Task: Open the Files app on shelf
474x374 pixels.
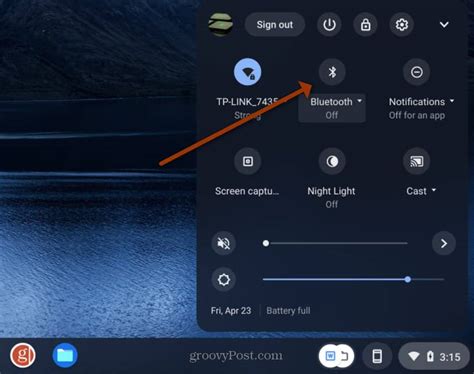Action: (65, 355)
